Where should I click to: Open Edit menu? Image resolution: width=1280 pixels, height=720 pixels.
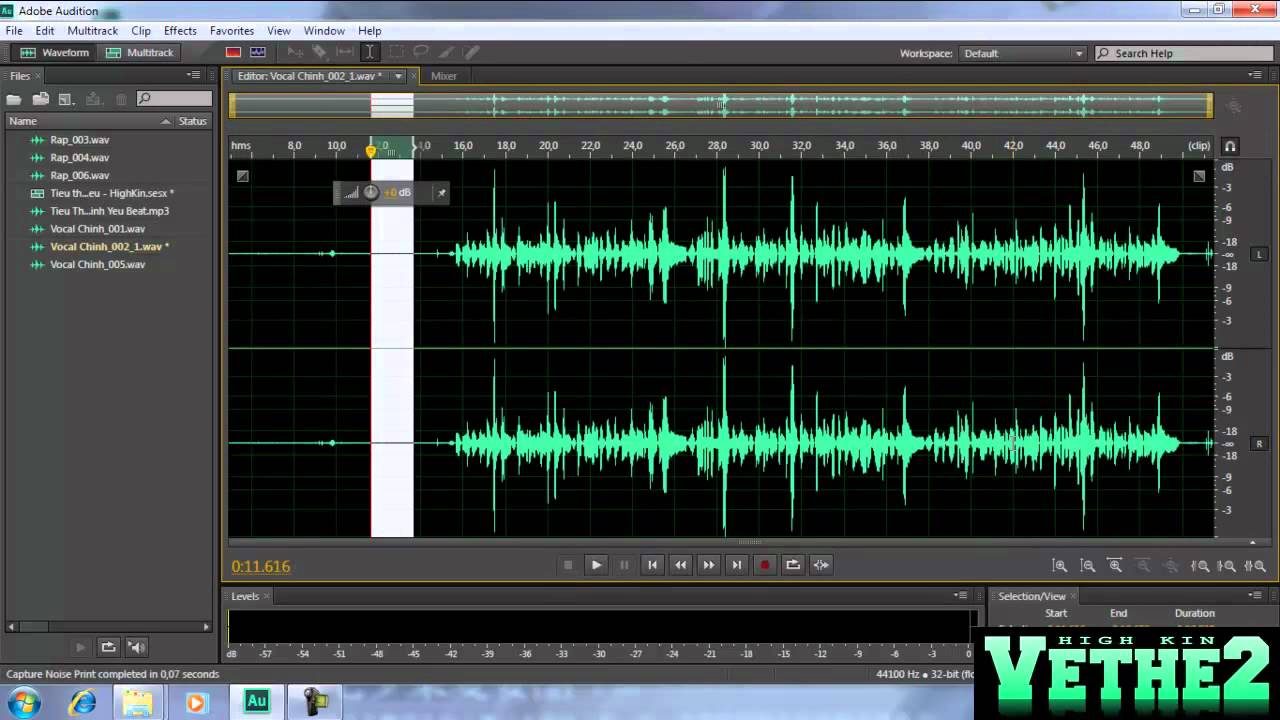point(45,31)
